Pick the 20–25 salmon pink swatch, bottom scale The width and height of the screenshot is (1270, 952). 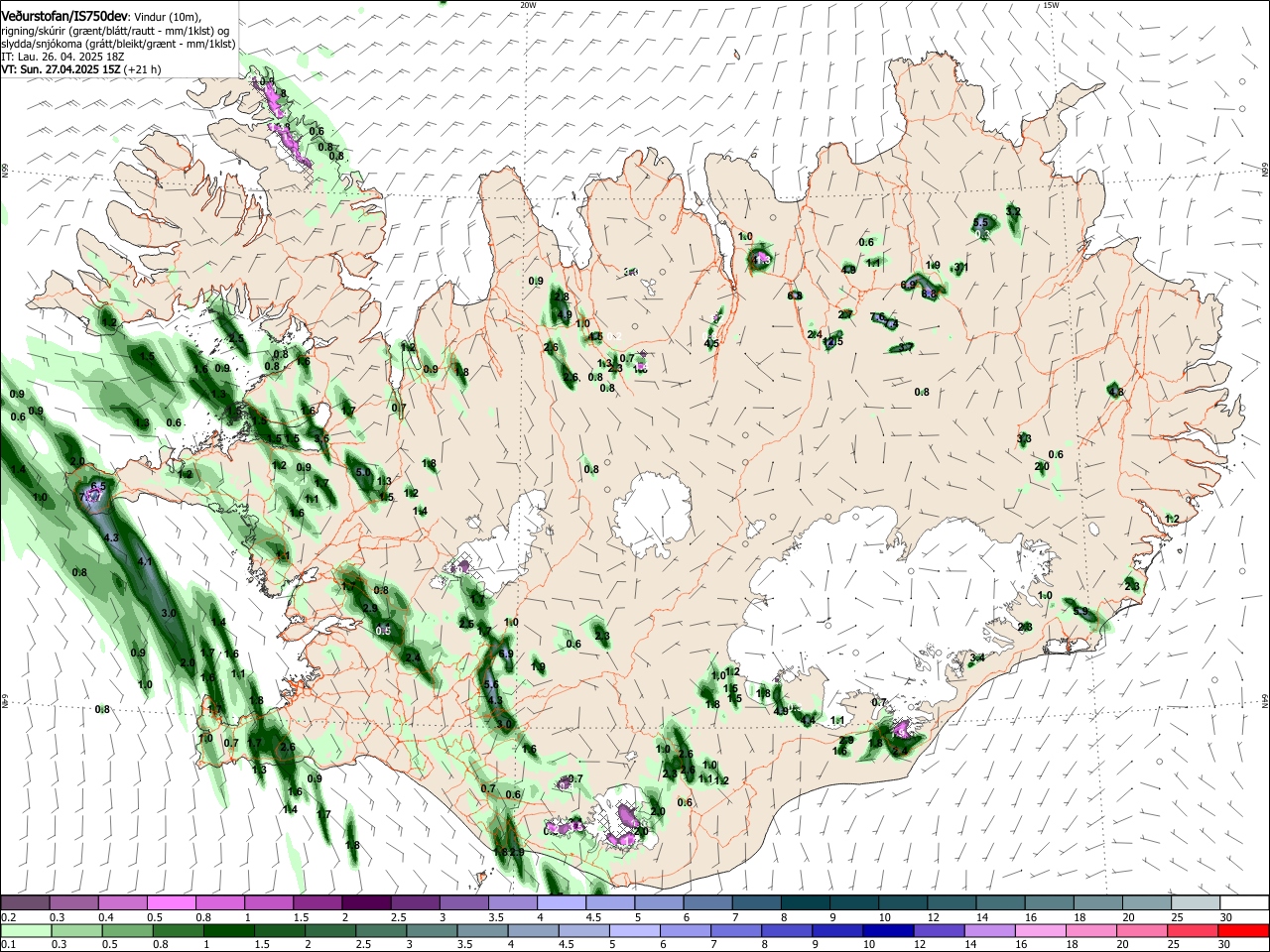coord(1144,931)
